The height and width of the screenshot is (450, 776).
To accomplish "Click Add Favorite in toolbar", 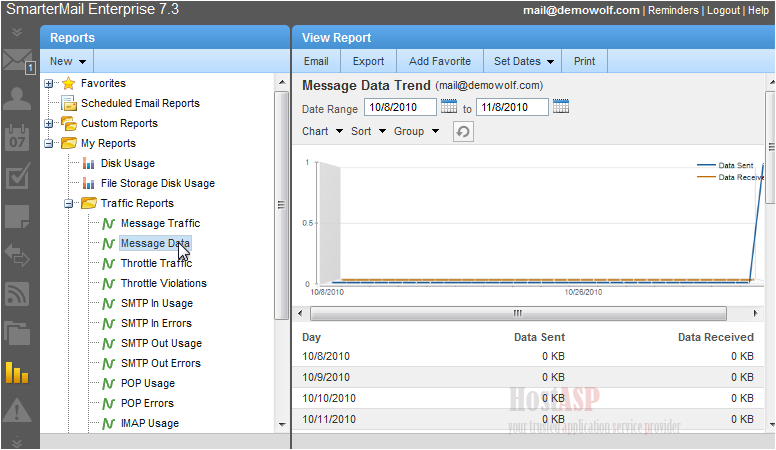I will coord(439,61).
